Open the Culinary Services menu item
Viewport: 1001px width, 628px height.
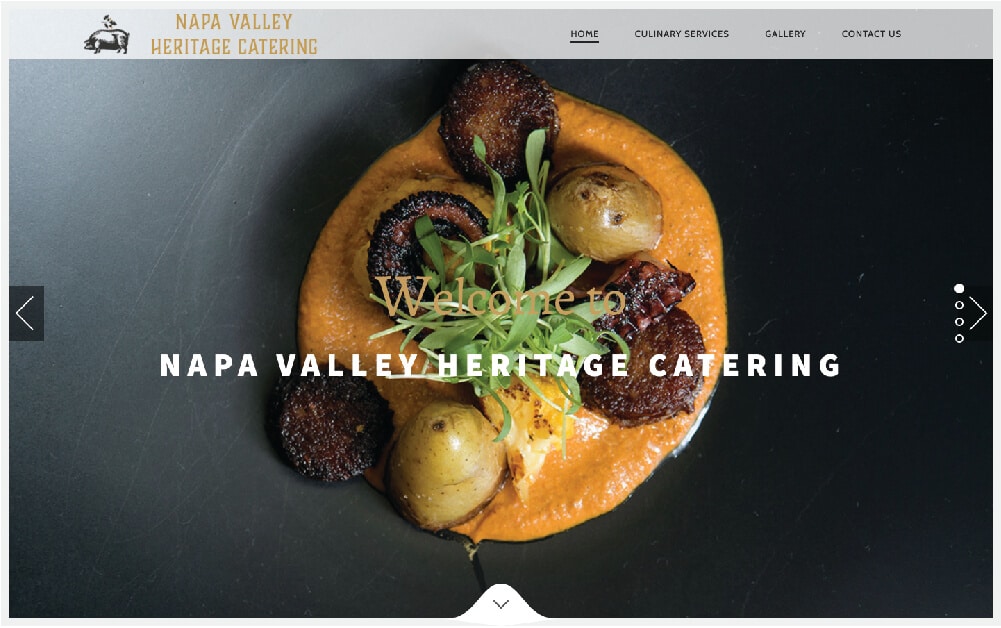681,34
